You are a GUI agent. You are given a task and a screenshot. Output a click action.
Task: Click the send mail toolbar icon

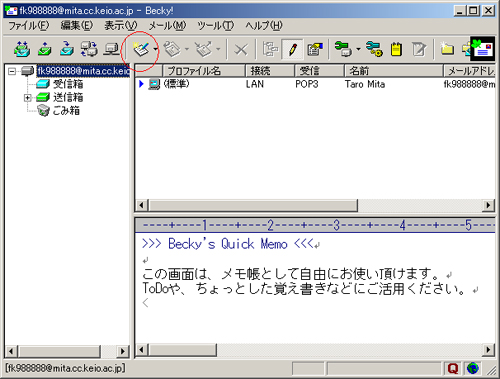(44, 50)
